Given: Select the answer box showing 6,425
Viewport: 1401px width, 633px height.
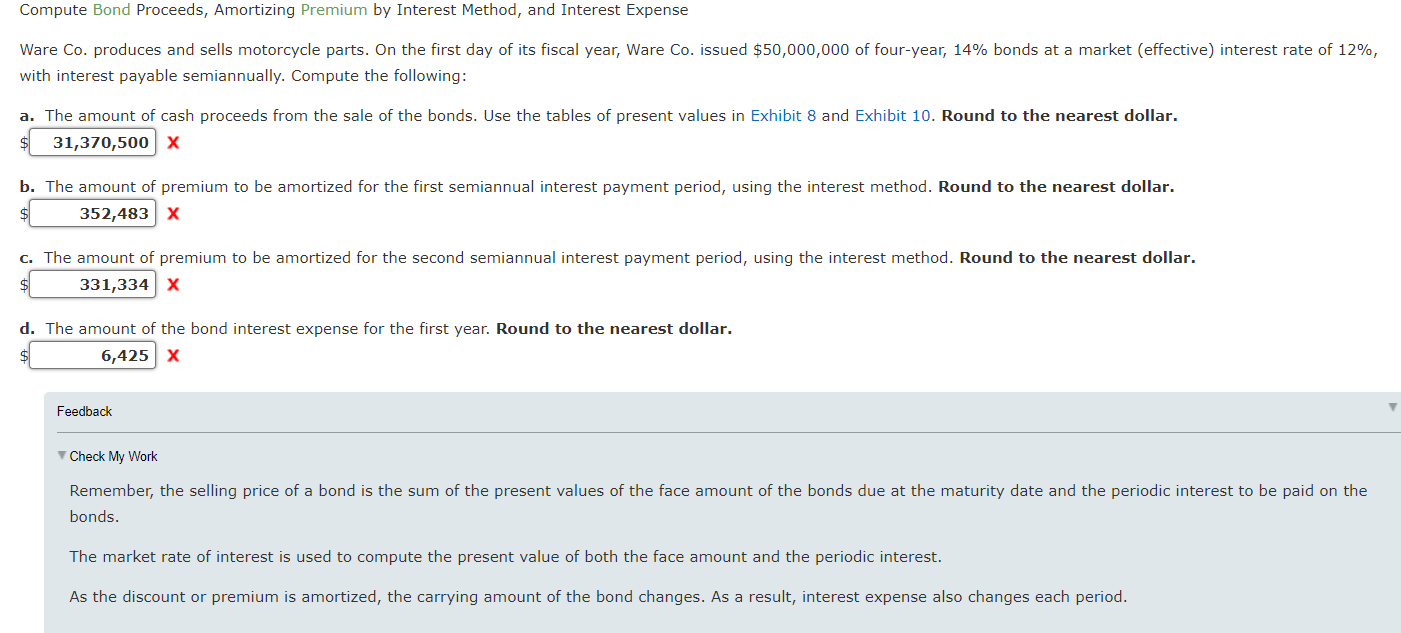Looking at the screenshot, I should 92,355.
